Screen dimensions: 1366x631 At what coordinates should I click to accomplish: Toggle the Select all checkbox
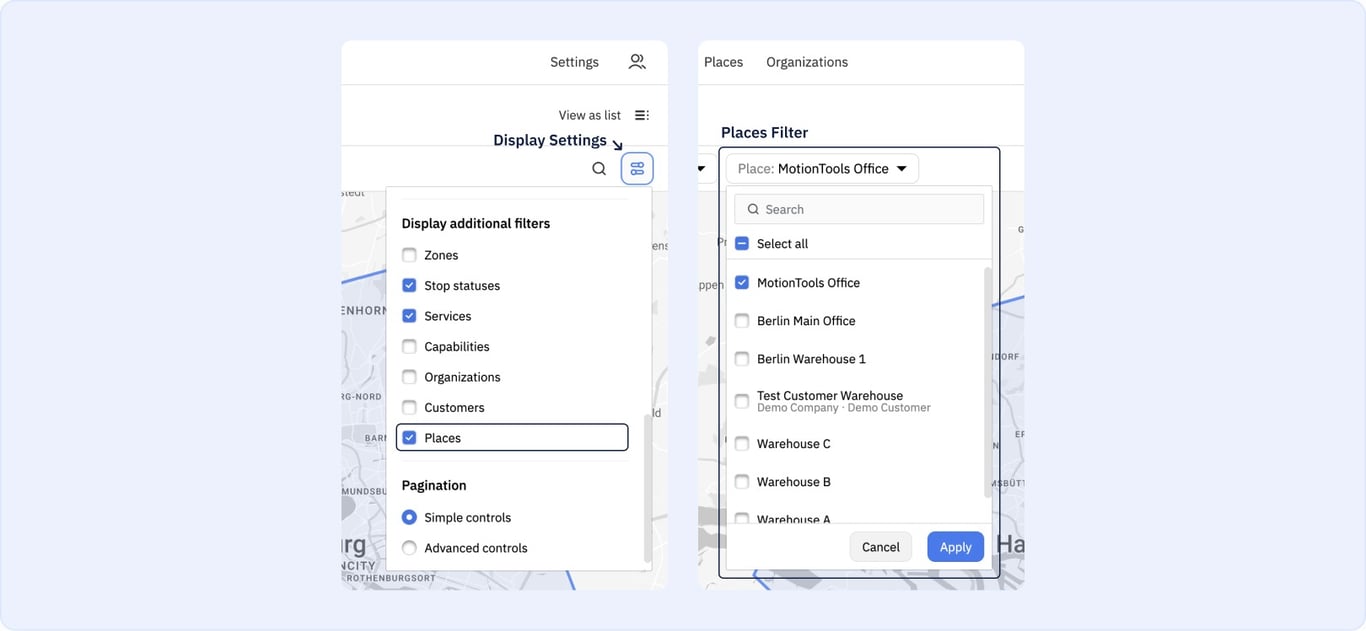(742, 244)
